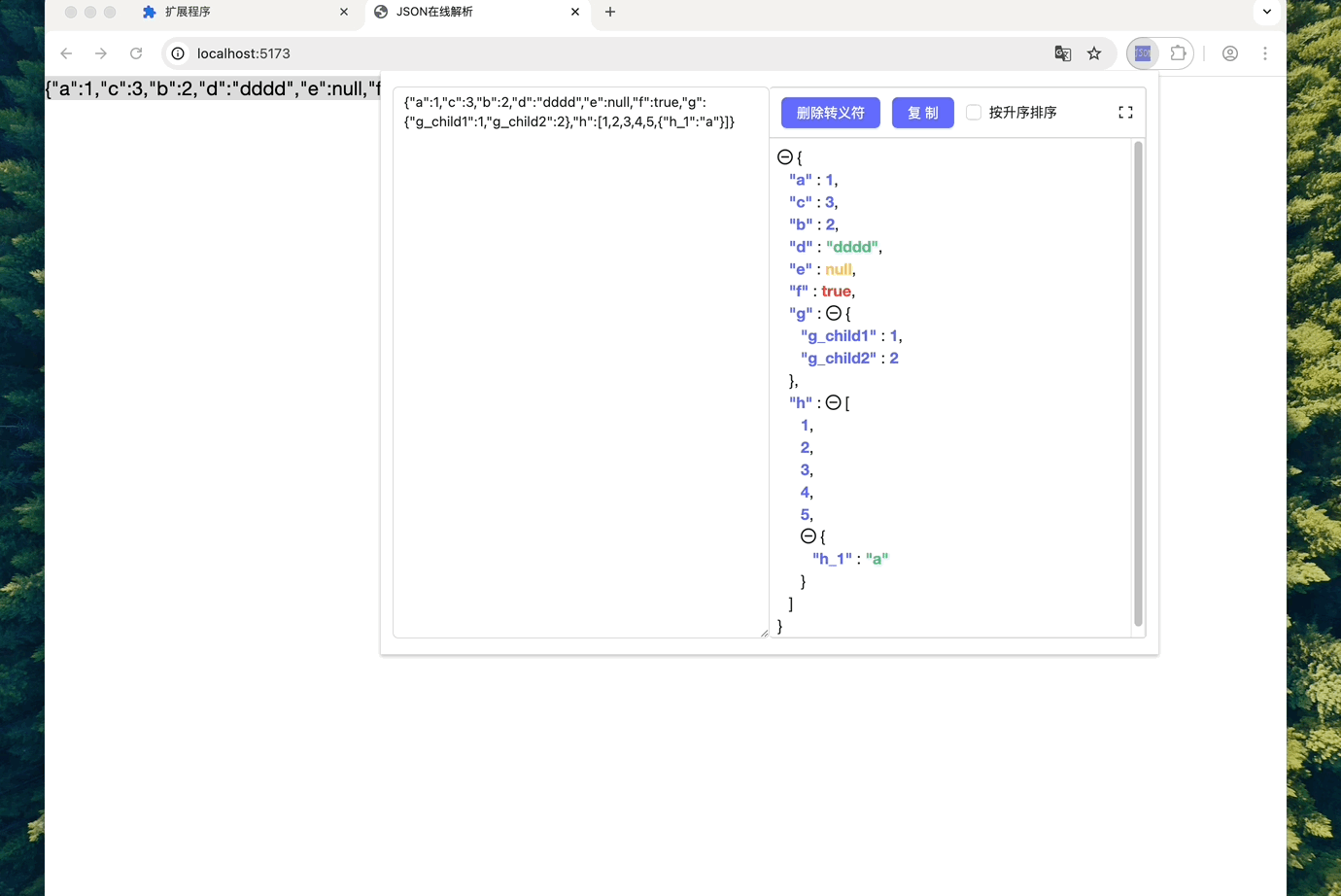Viewport: 1341px width, 896px height.
Task: Click the 复 制 button
Action: pyautogui.click(x=922, y=112)
